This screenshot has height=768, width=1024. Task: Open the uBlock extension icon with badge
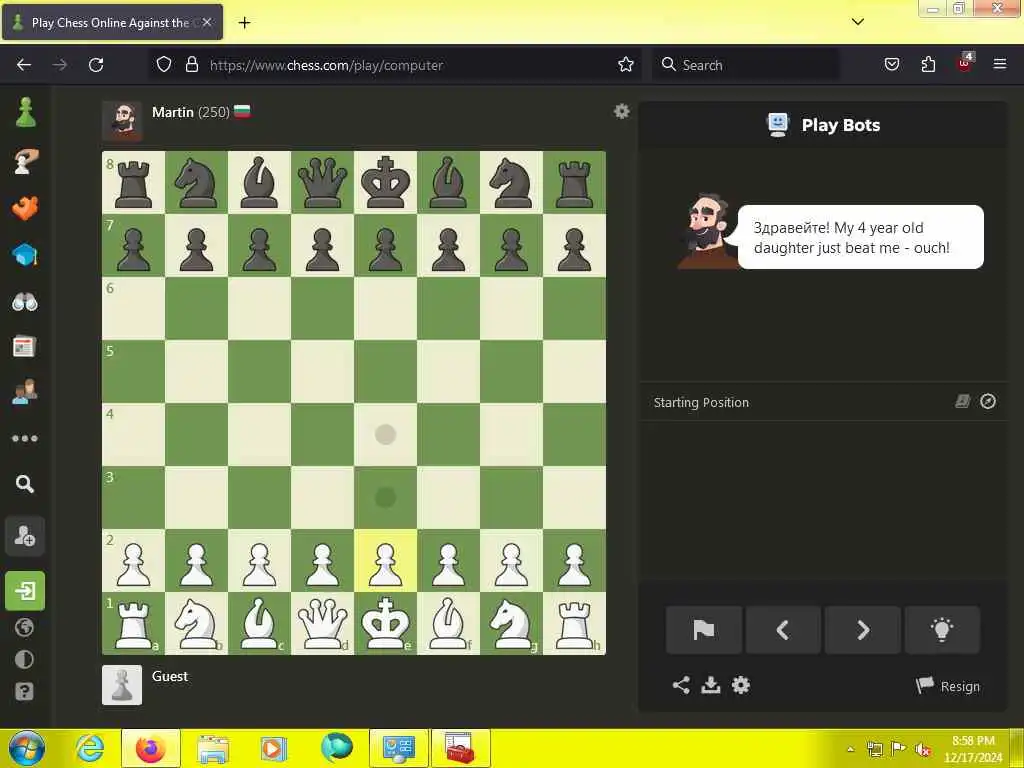pos(965,63)
